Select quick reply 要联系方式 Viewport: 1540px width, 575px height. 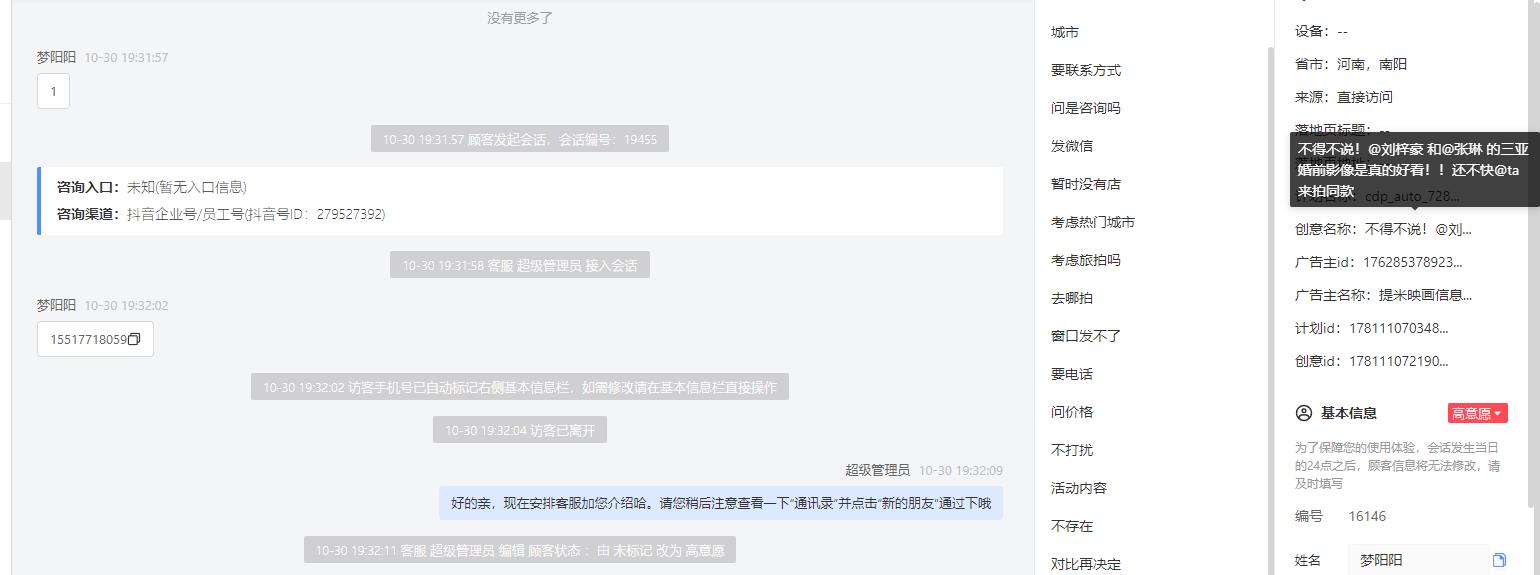1086,70
